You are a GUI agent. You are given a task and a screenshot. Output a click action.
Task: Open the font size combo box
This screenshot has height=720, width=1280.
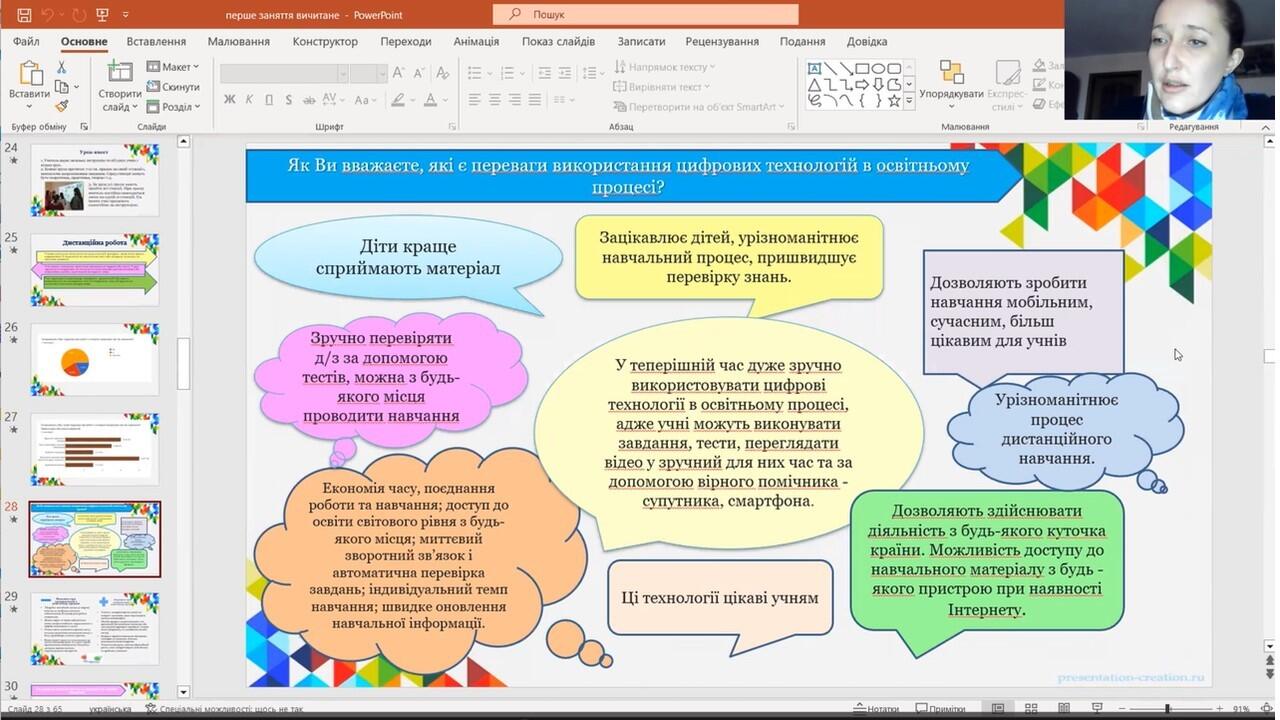tap(369, 73)
